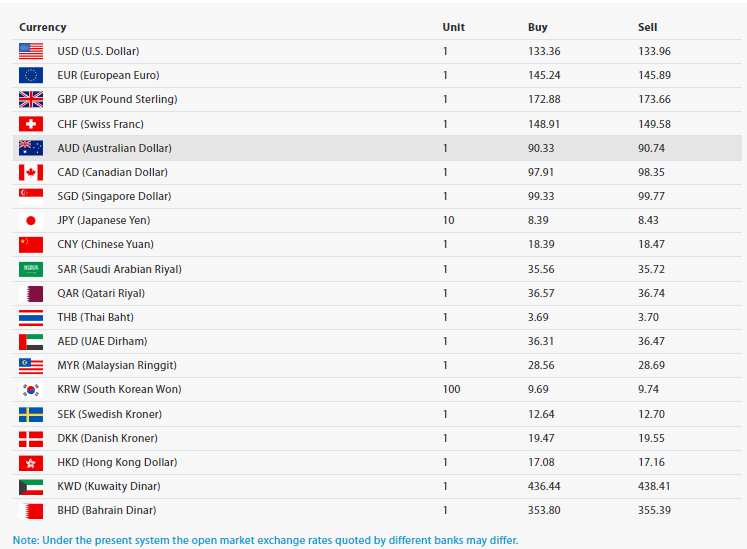Click the Sell column header

(647, 27)
